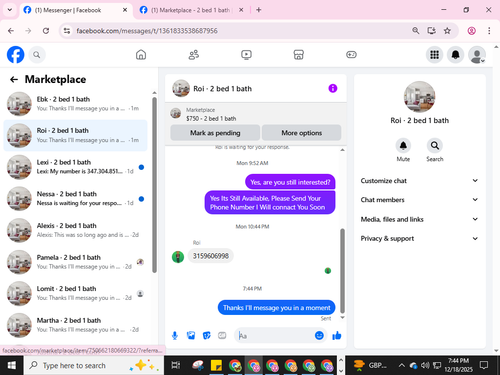The width and height of the screenshot is (500, 375).
Task: Click the 'Yes, are you still interested?' message
Action: (x=290, y=182)
